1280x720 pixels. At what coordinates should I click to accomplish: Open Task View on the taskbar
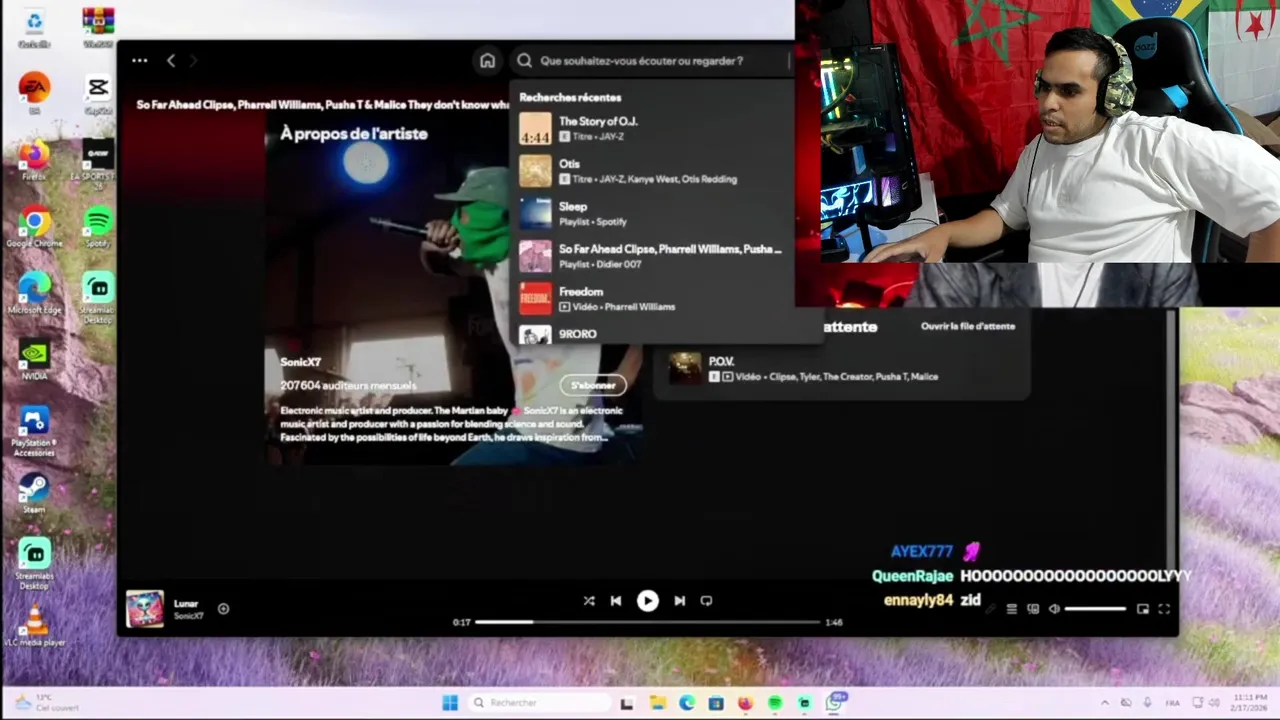(626, 703)
